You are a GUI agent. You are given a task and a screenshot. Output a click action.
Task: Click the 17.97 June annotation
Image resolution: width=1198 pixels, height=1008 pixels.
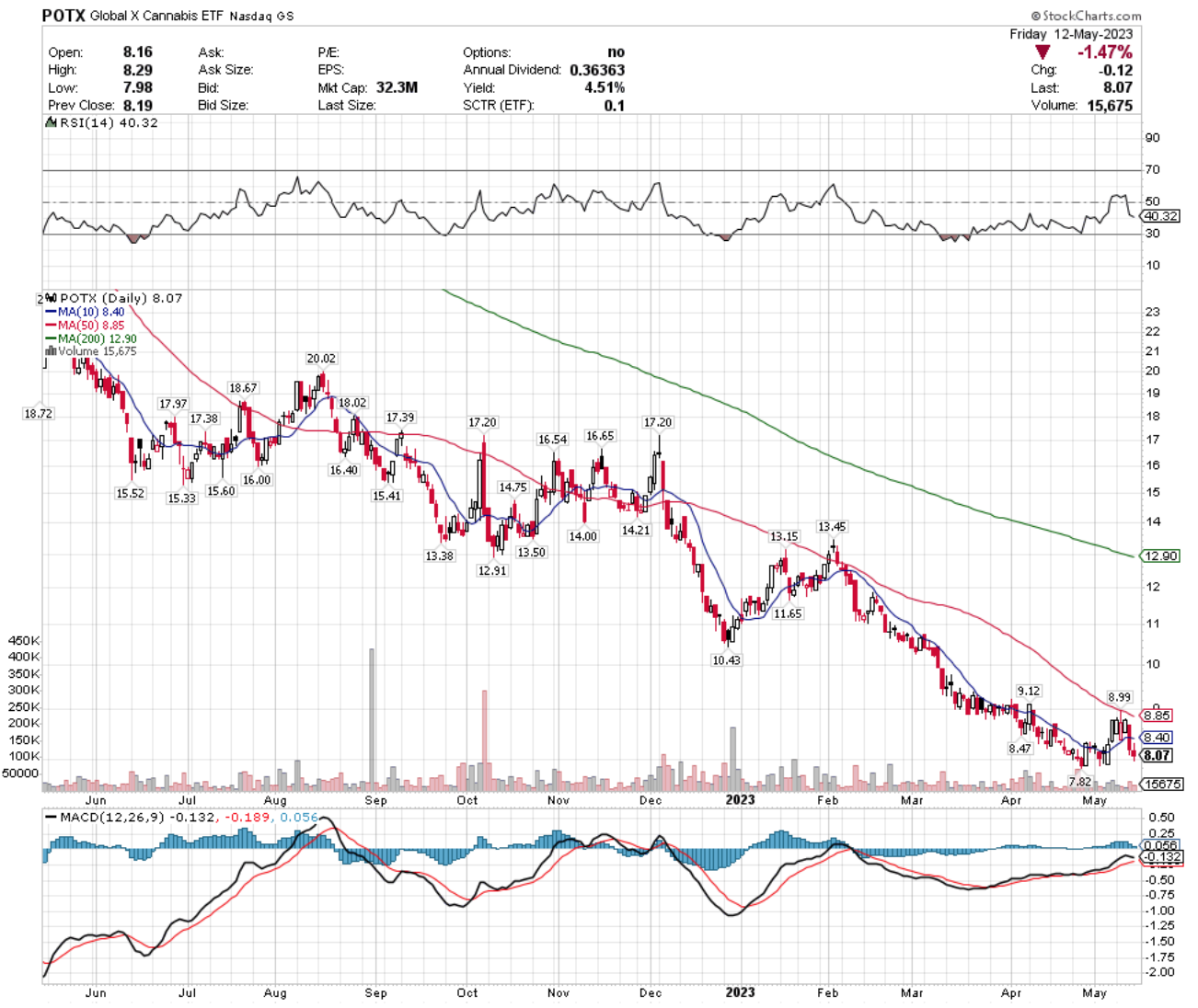click(173, 404)
